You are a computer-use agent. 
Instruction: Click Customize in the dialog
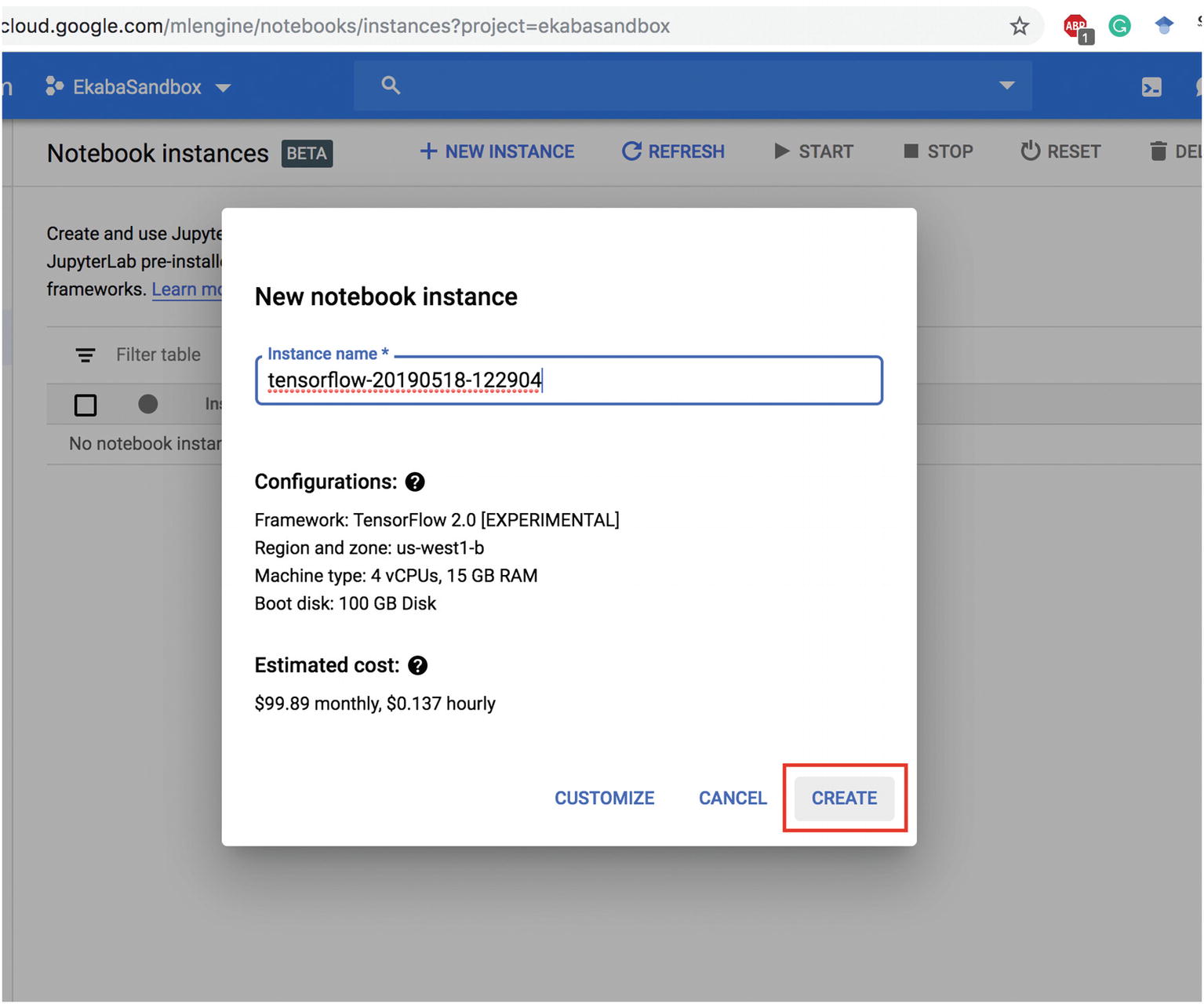point(604,798)
